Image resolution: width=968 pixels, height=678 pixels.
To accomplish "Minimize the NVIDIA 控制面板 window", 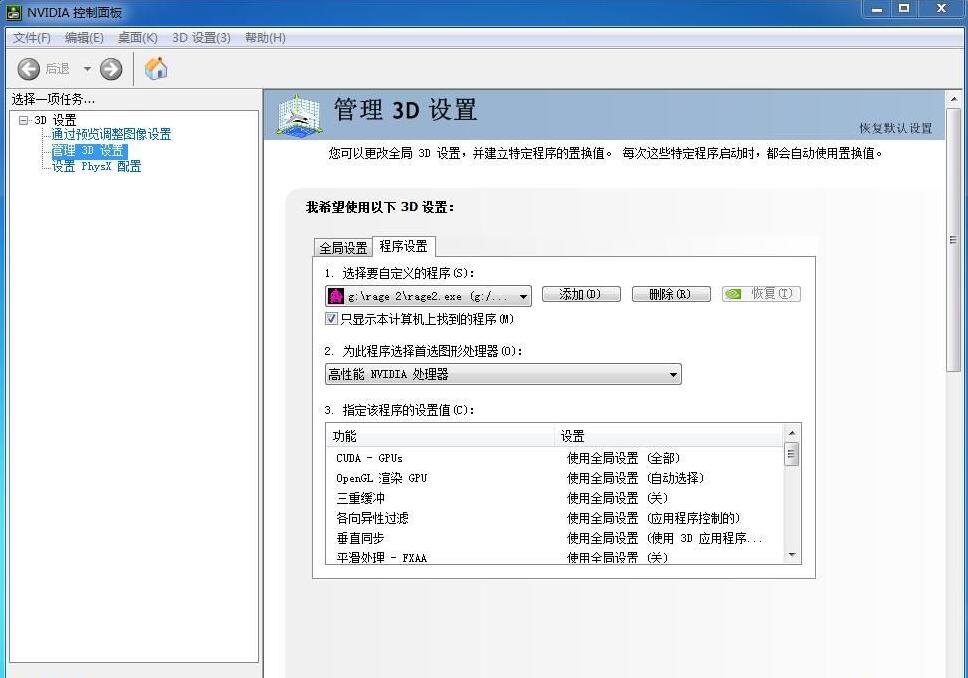I will coord(877,9).
